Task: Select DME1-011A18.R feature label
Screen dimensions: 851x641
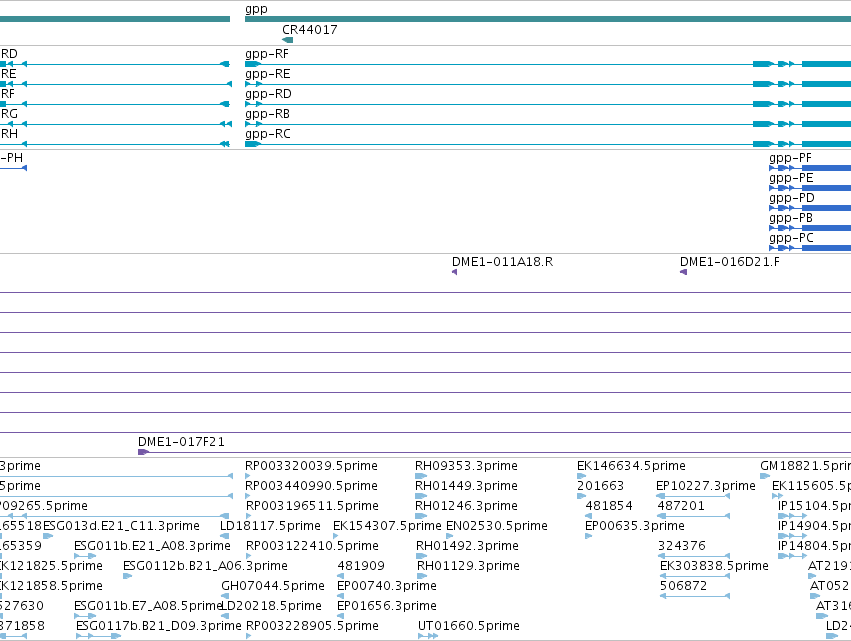Action: pyautogui.click(x=503, y=262)
